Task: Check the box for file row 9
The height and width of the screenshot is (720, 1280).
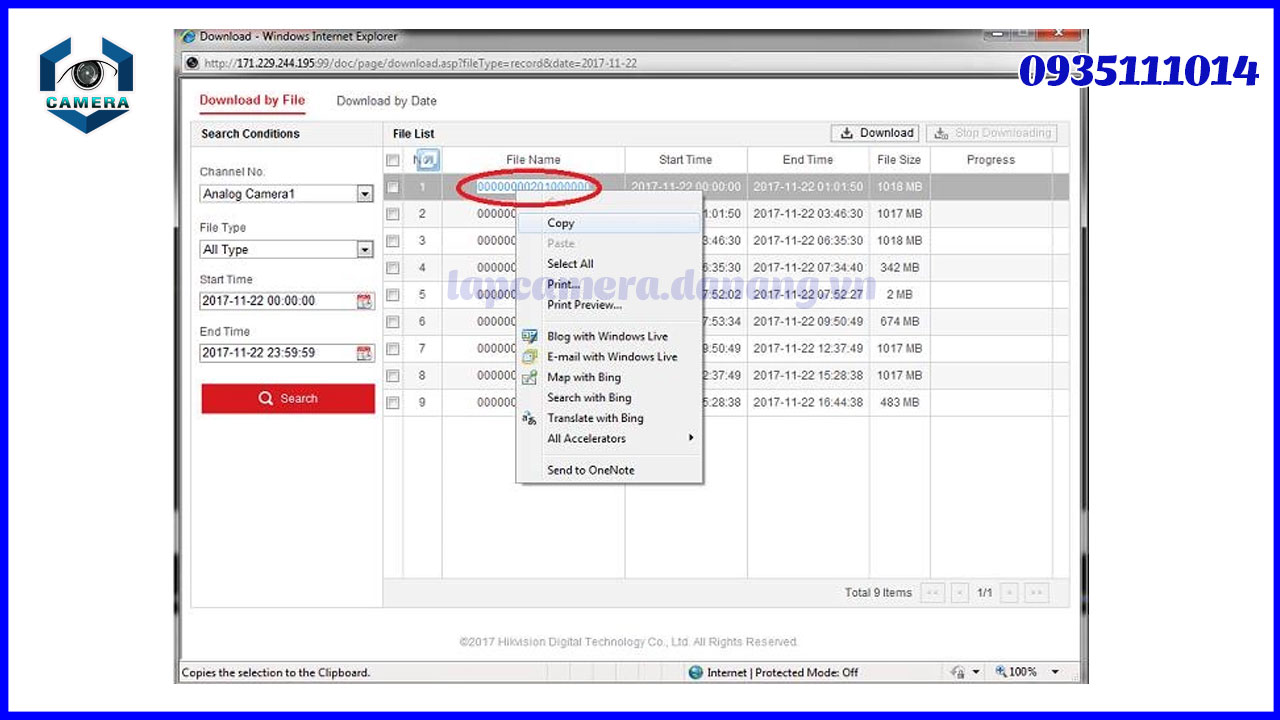Action: click(x=393, y=403)
